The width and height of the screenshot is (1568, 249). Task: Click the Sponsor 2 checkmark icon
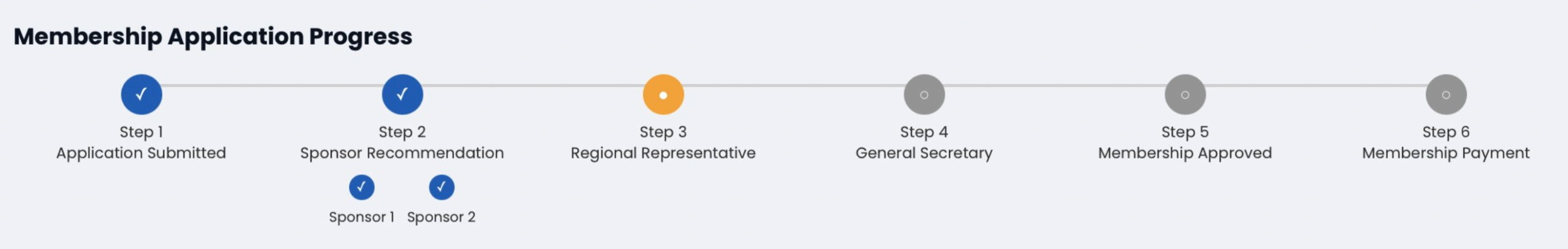[x=442, y=187]
